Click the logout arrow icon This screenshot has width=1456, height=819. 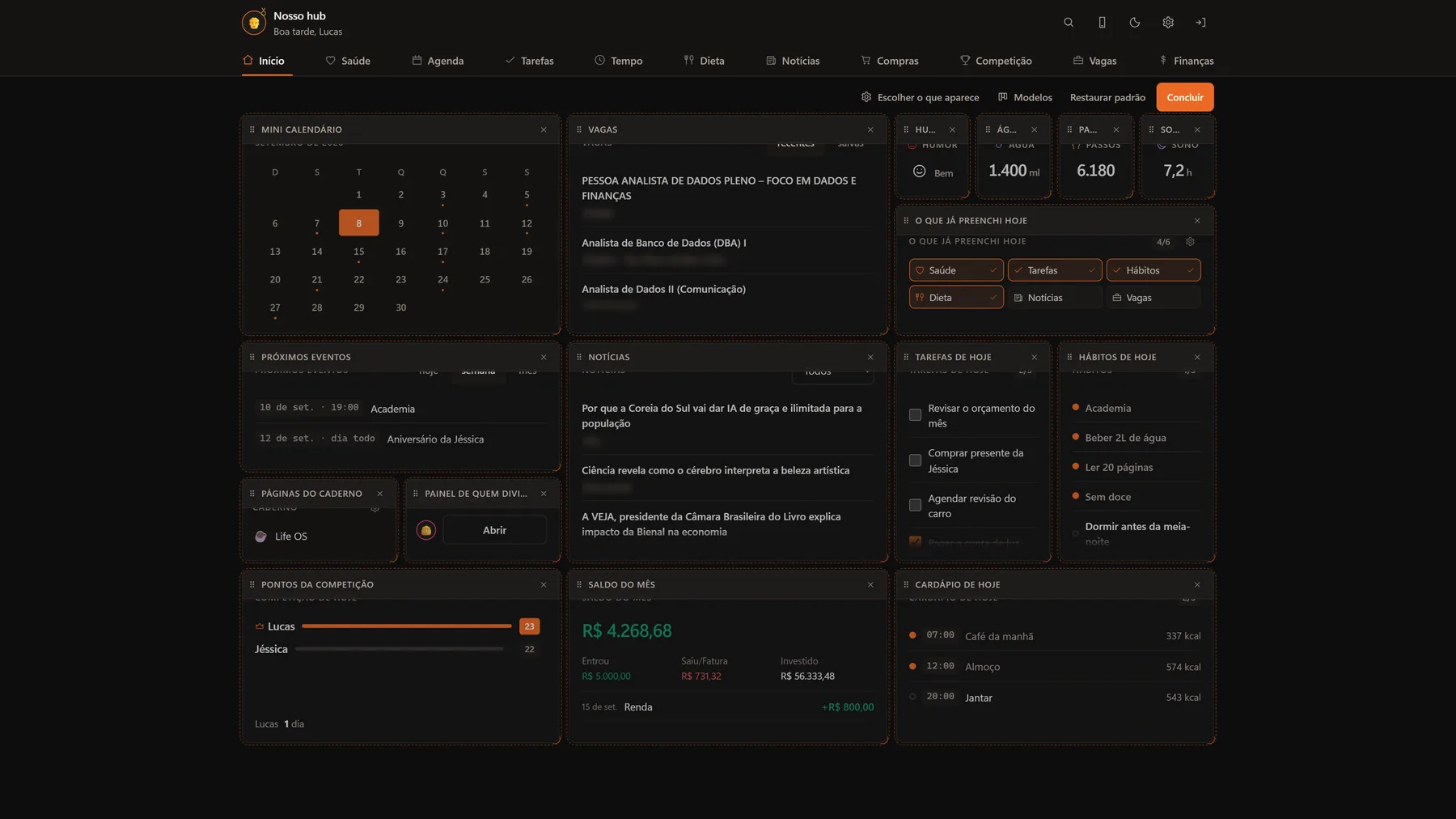(1201, 23)
